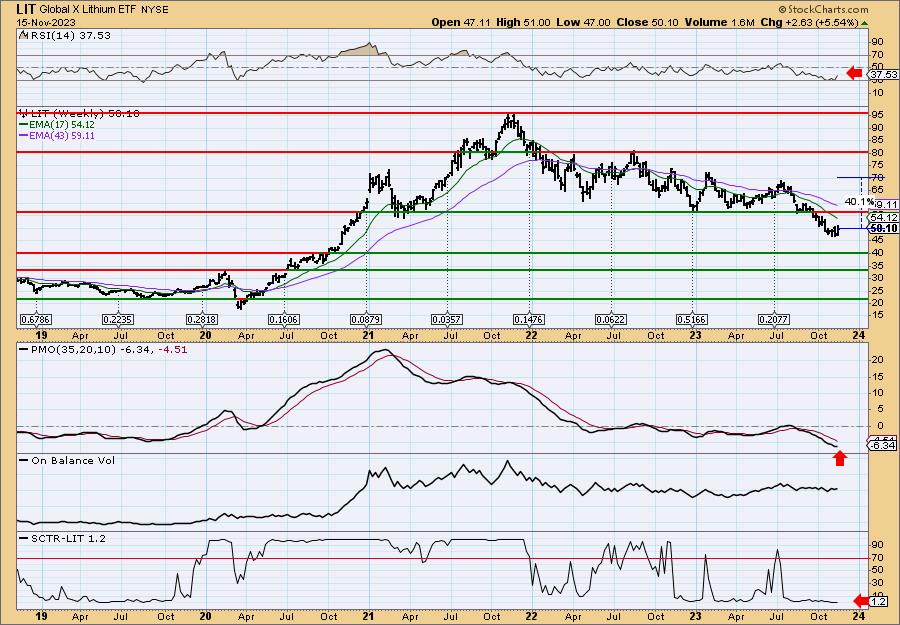Click the year 21 label under price panel
Screen dimensions: 900x625
pyautogui.click(x=368, y=335)
